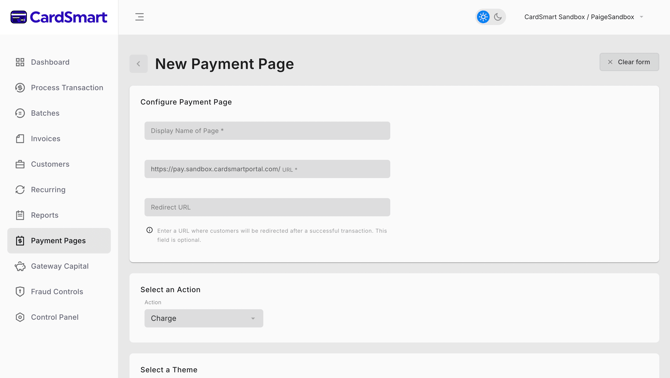Click the info icon below Redirect URL

pos(150,230)
